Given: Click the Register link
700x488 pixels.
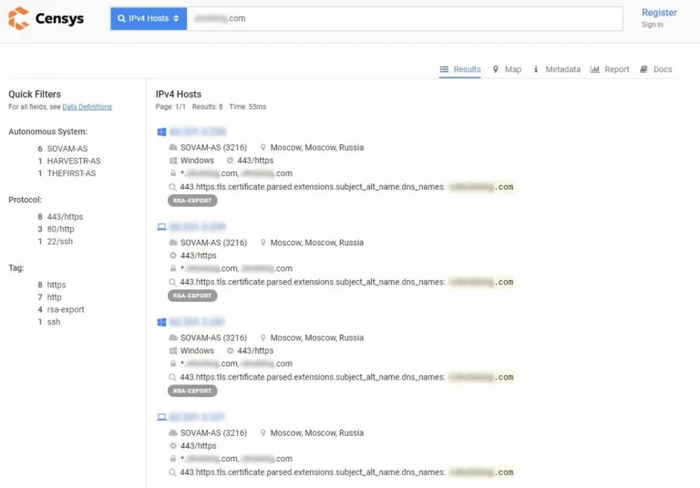Looking at the screenshot, I should click(659, 13).
